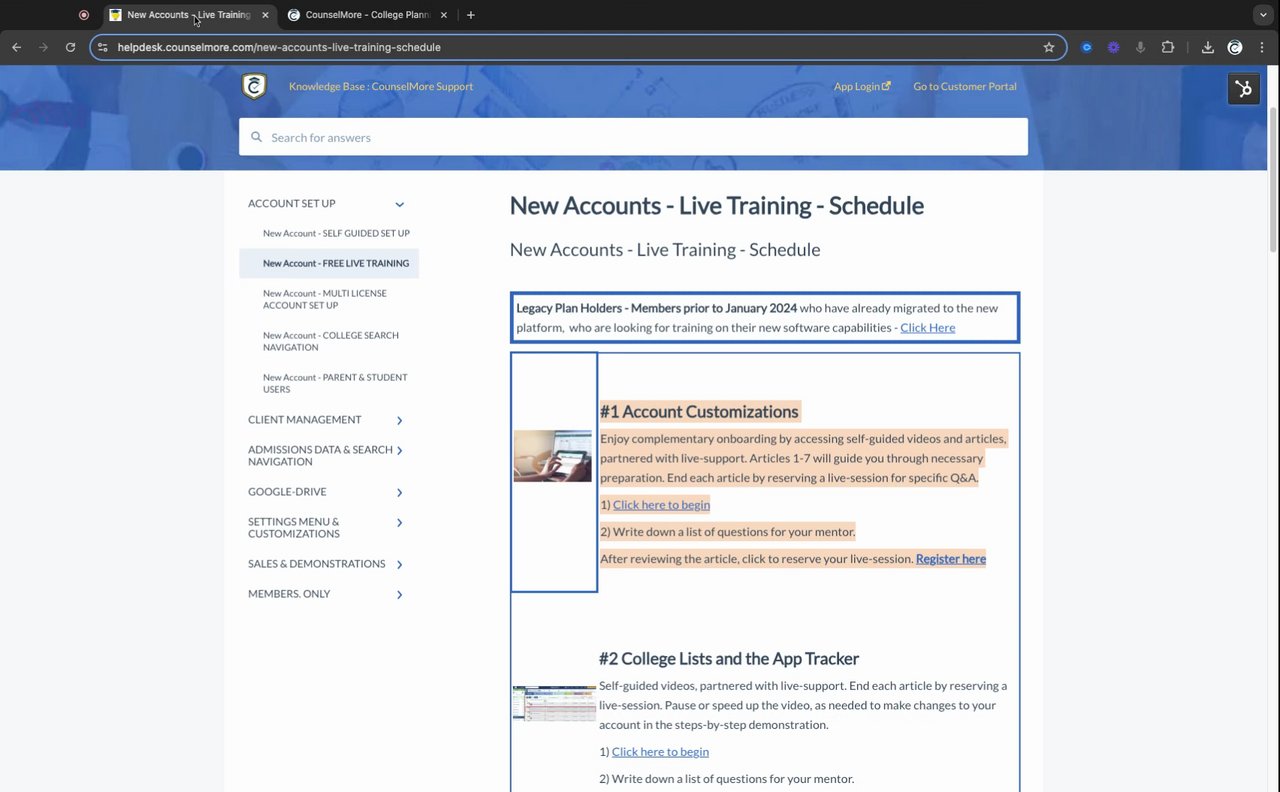Click the blue circular extension icon
Image resolution: width=1280 pixels, height=792 pixels.
1086,47
